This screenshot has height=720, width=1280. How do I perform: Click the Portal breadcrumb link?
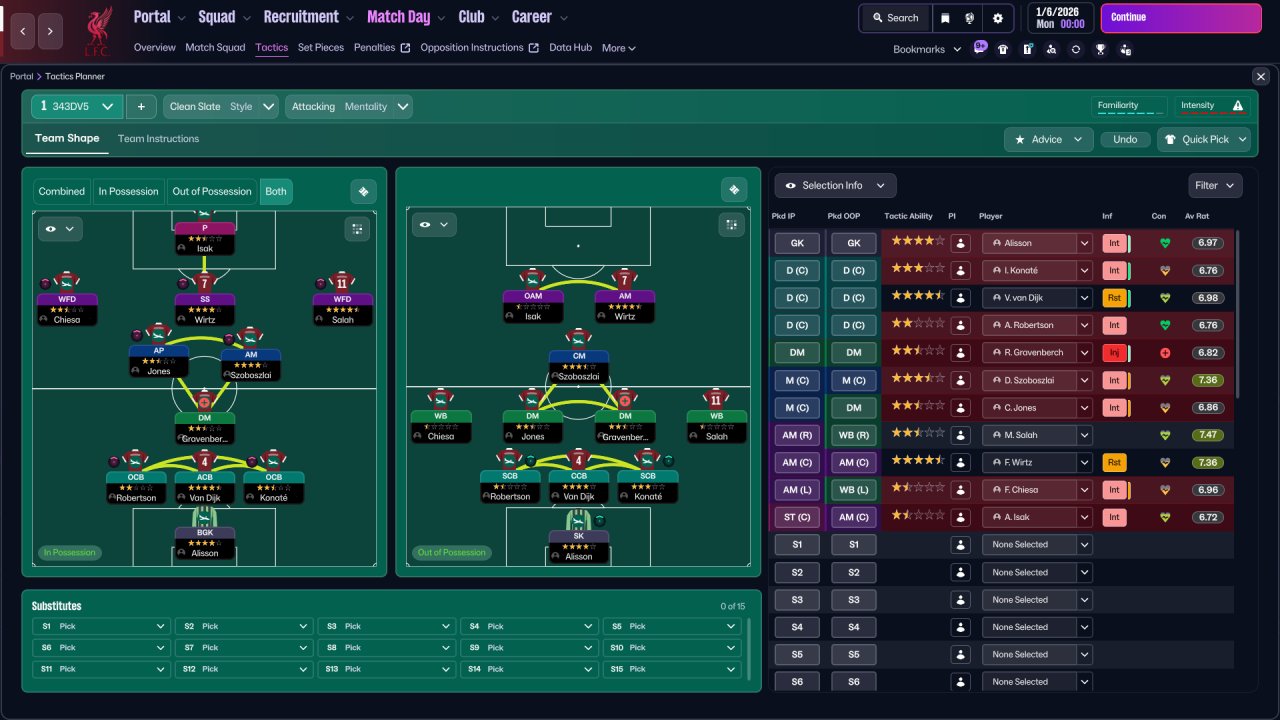pos(21,77)
